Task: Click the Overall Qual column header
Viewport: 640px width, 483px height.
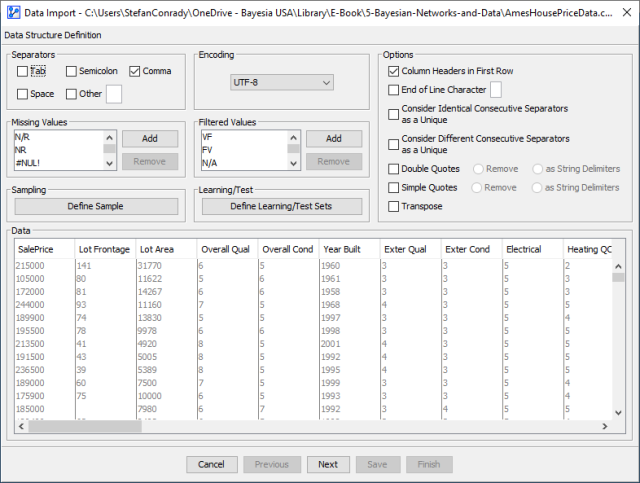Action: 228,249
